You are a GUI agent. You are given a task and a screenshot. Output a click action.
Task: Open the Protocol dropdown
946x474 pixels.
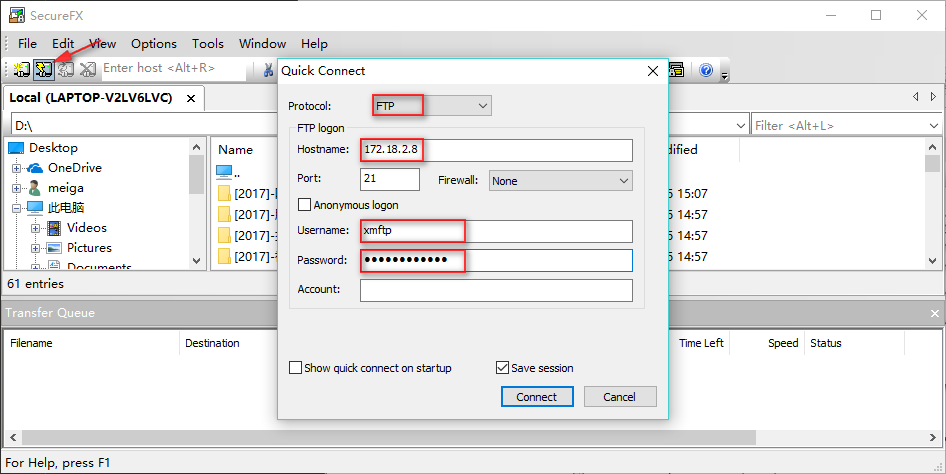tap(483, 106)
